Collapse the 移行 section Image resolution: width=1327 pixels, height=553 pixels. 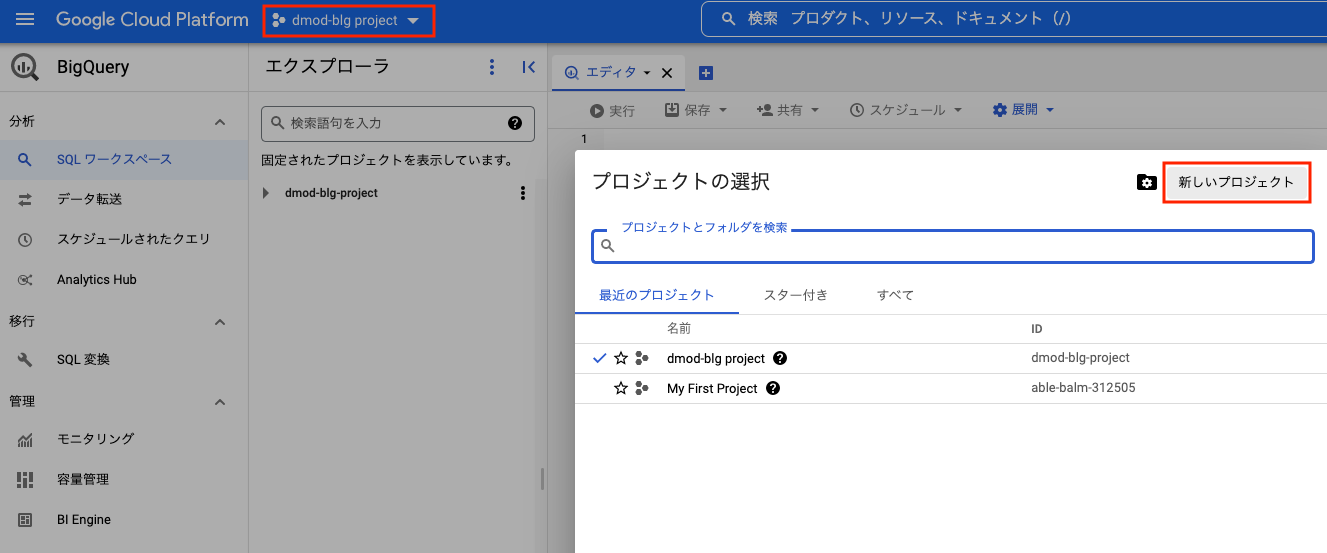click(x=220, y=322)
